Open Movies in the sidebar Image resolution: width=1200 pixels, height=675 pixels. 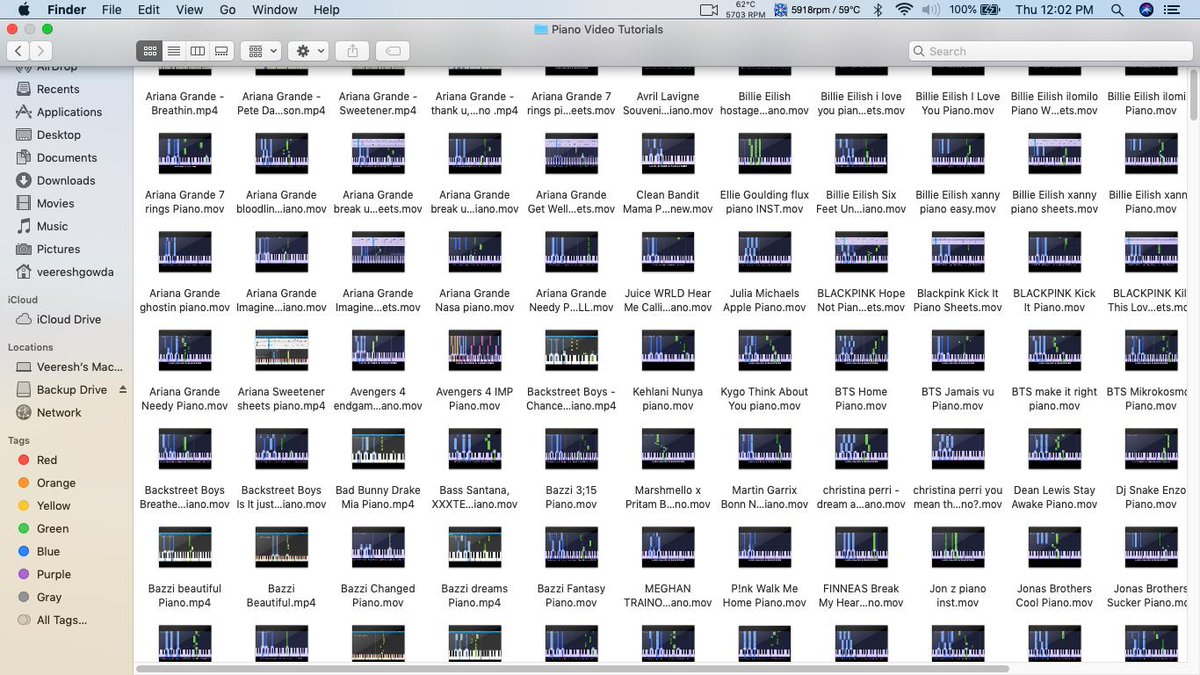click(x=55, y=204)
